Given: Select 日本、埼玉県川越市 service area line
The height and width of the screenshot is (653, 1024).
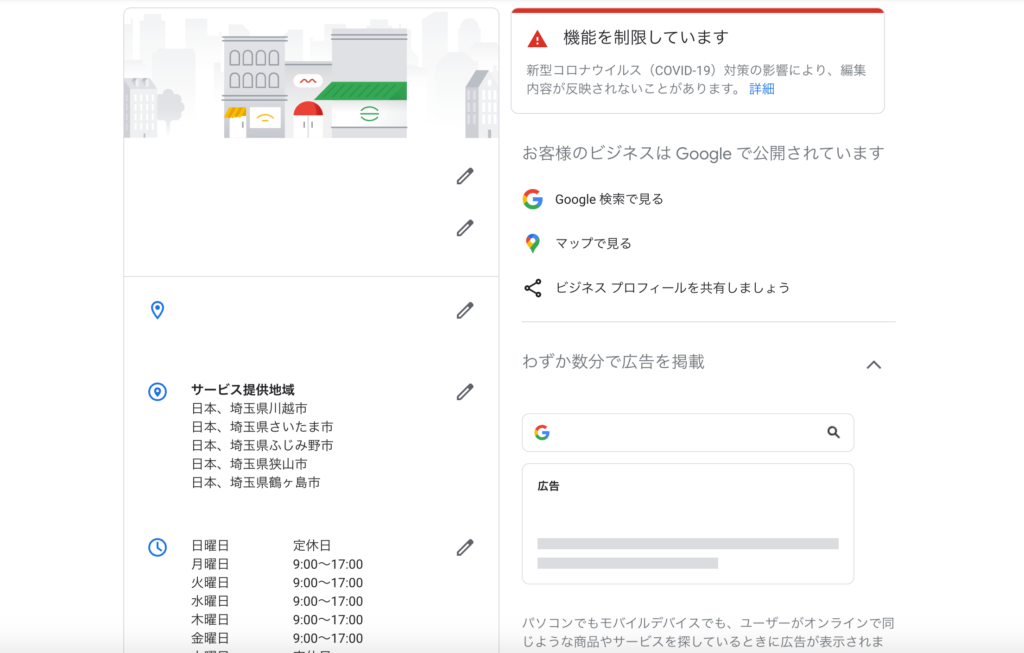Looking at the screenshot, I should point(249,408).
